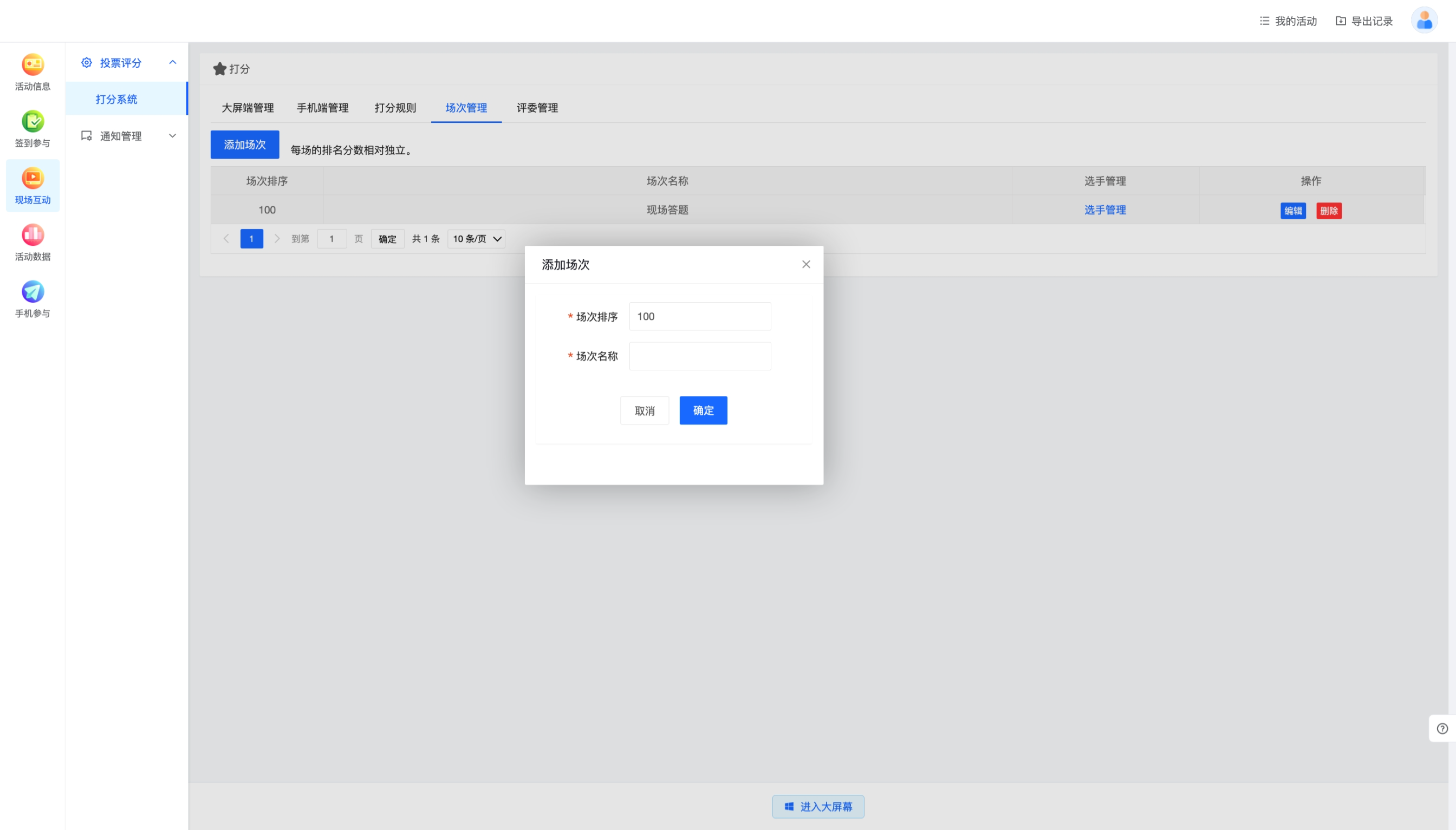
Task: Click the help question mark icon
Action: [1442, 729]
